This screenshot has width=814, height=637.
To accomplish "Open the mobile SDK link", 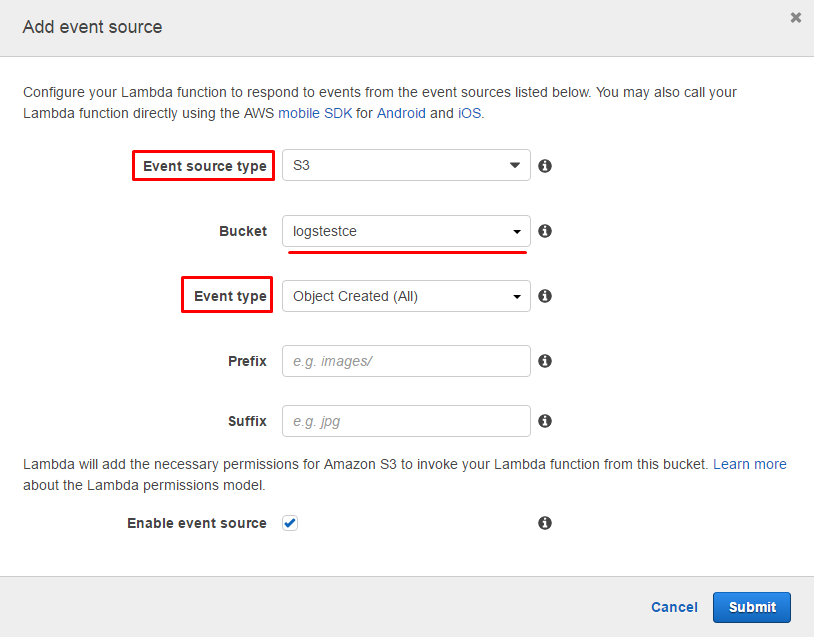I will [315, 113].
